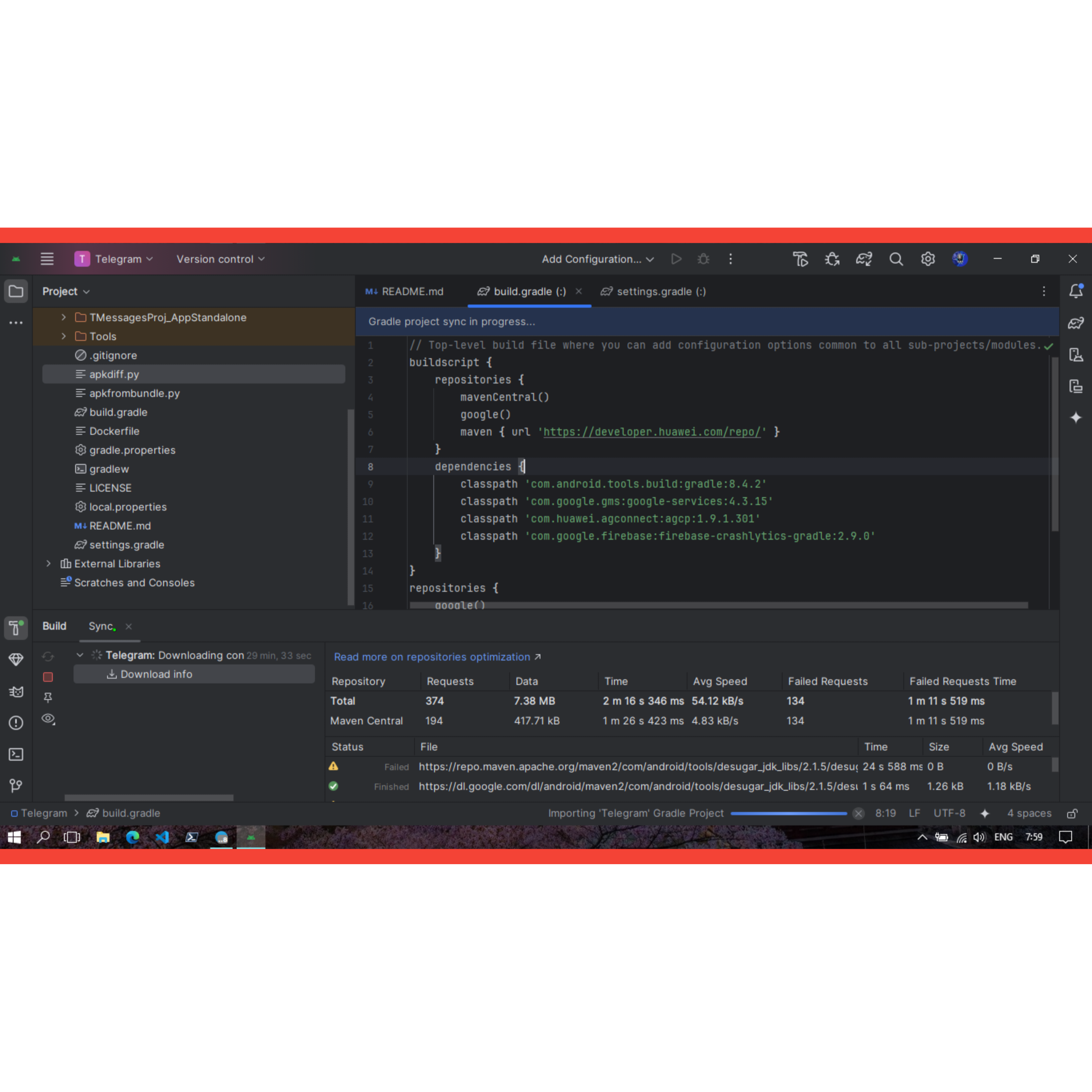Click the 4 spaces indent setting
The height and width of the screenshot is (1092, 1092).
1029,813
